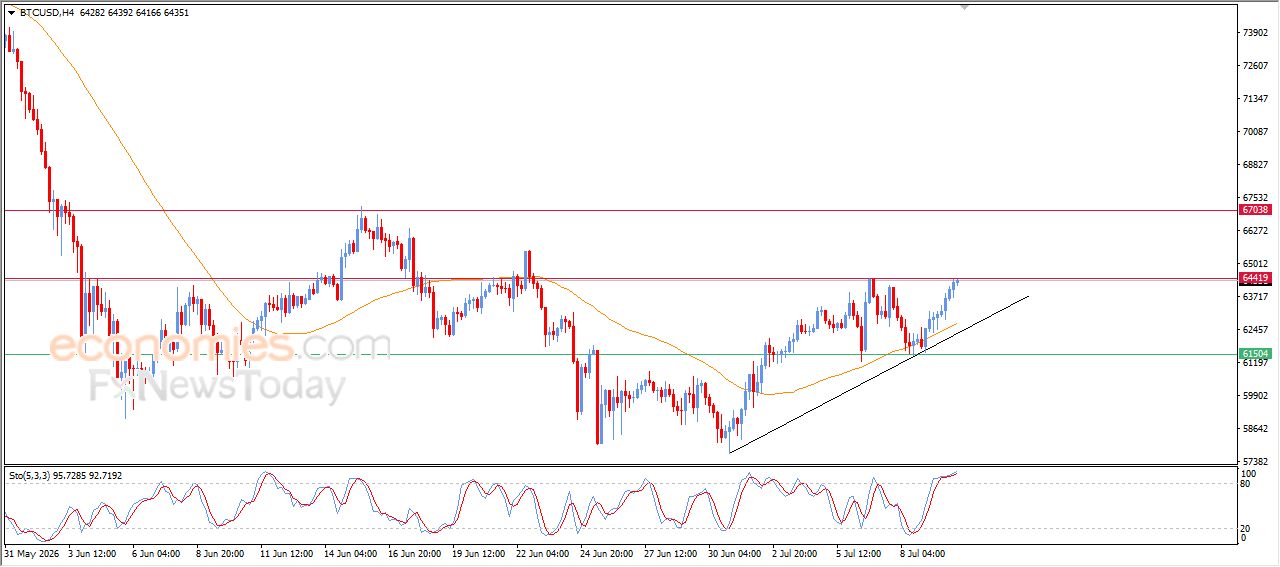Click the arrow icon before BTCUSD,H4
This screenshot has width=1280, height=567.
coord(11,13)
